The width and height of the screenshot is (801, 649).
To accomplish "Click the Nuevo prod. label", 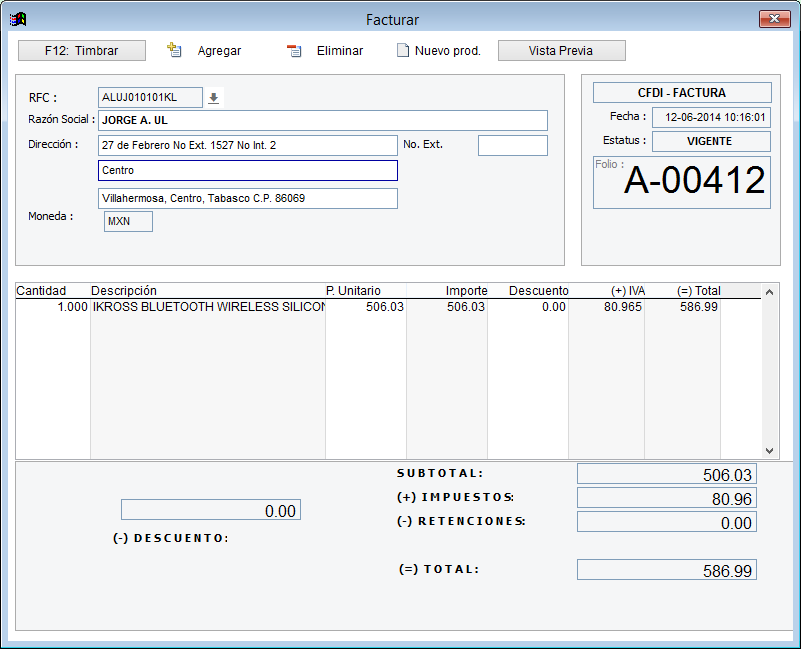I will [x=447, y=51].
